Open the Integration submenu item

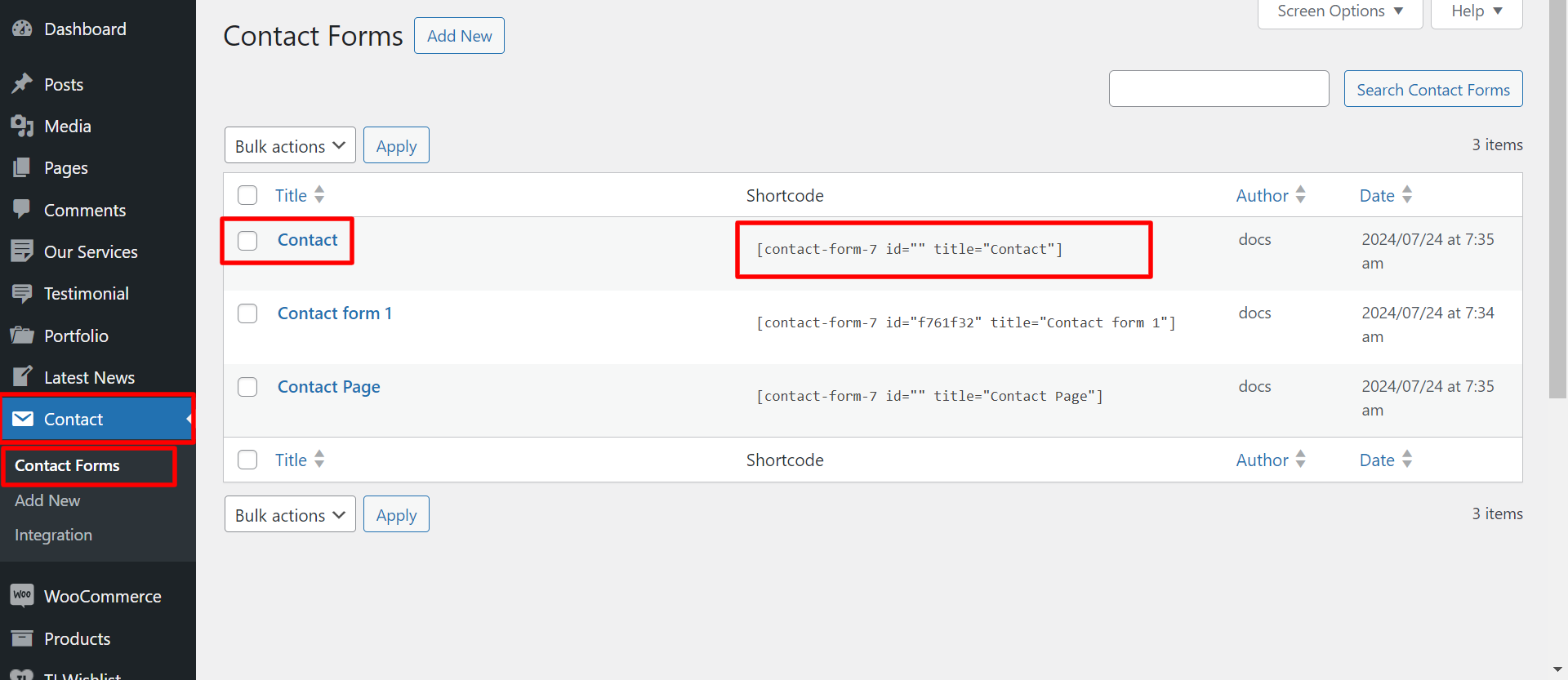53,535
